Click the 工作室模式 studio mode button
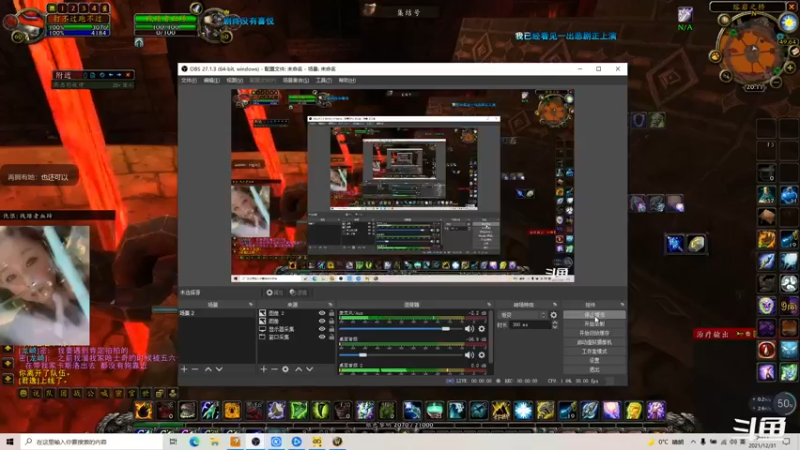800x450 pixels. [x=594, y=352]
